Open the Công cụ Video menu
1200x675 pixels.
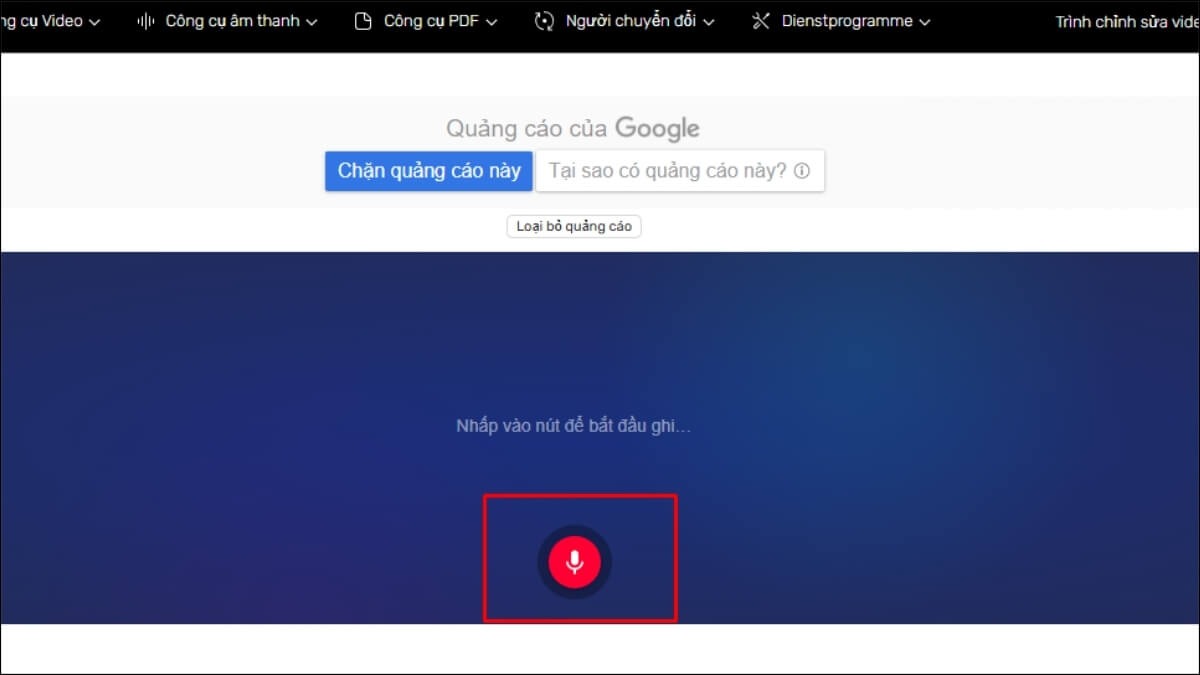(50, 21)
